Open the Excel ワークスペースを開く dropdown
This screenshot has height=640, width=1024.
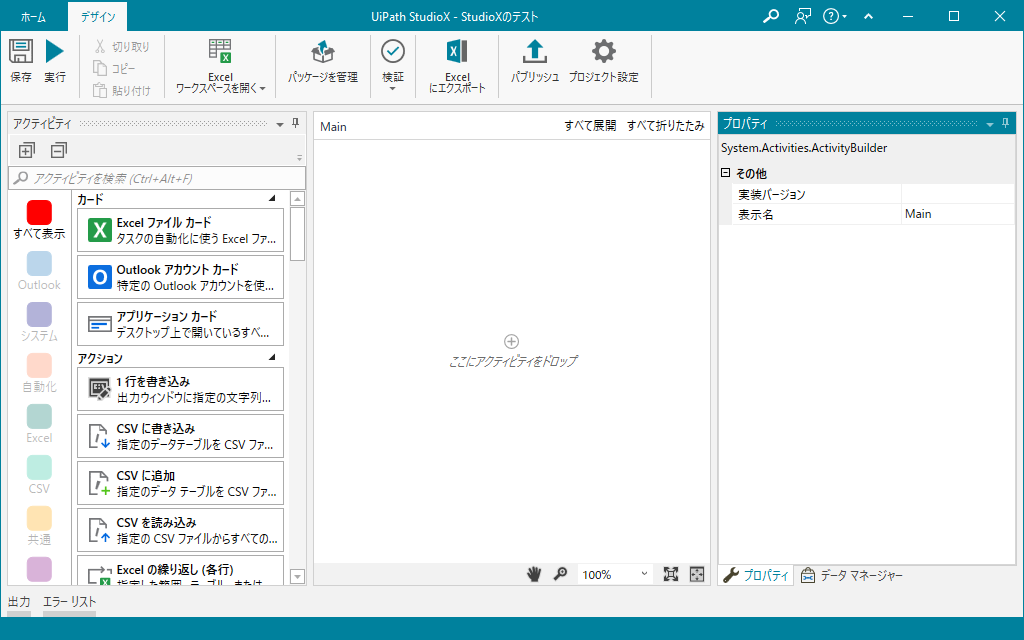[220, 67]
